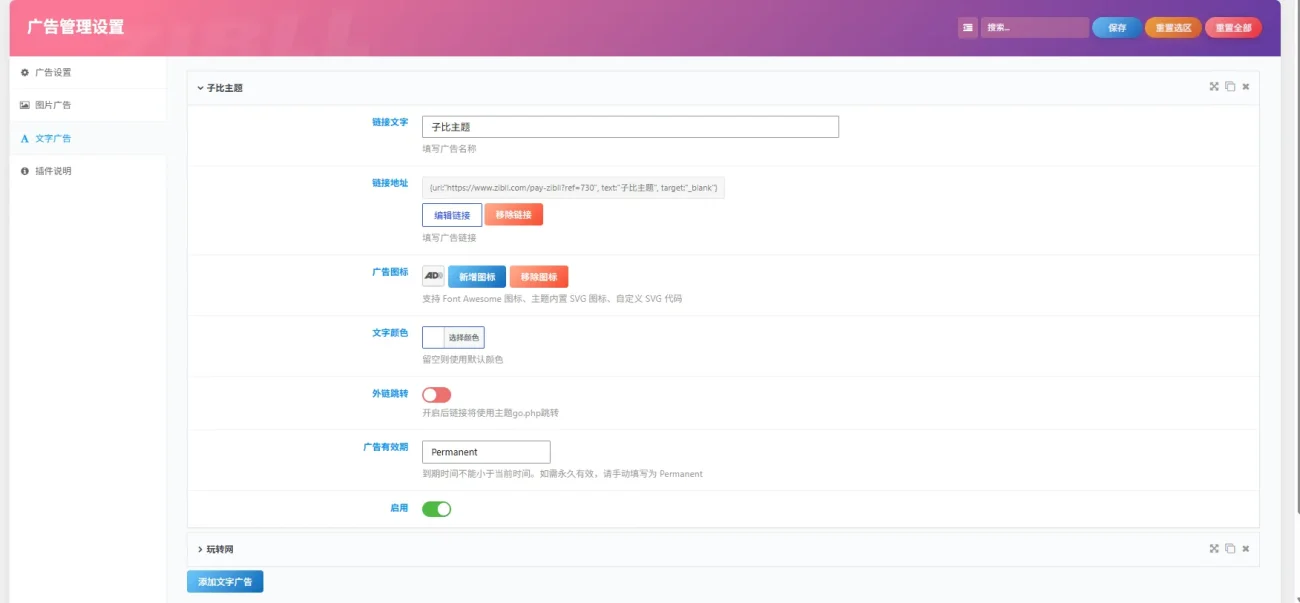Expand the 玩转网 accordion section
This screenshot has height=603, width=1300.
tap(216, 549)
